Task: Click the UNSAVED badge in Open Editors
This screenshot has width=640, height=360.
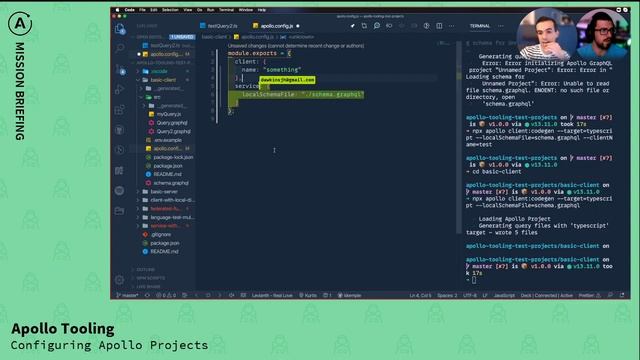Action: click(182, 37)
